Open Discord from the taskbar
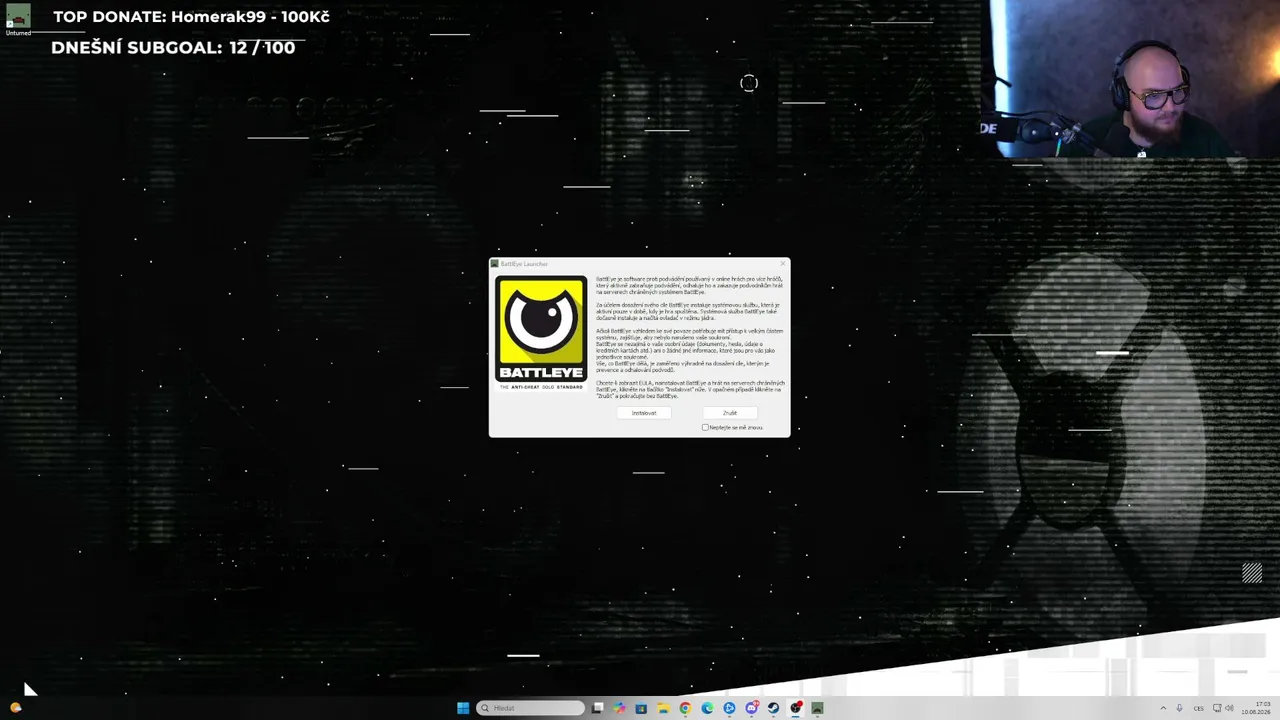Screen dimensions: 1280x720 click(751, 708)
